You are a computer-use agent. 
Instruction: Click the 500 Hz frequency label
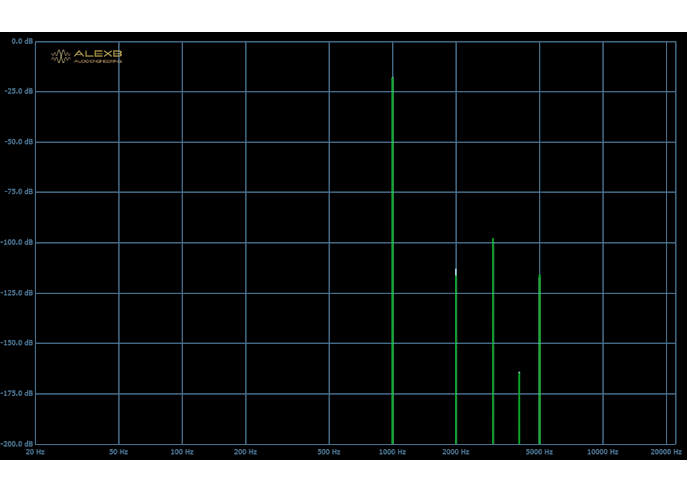[329, 452]
